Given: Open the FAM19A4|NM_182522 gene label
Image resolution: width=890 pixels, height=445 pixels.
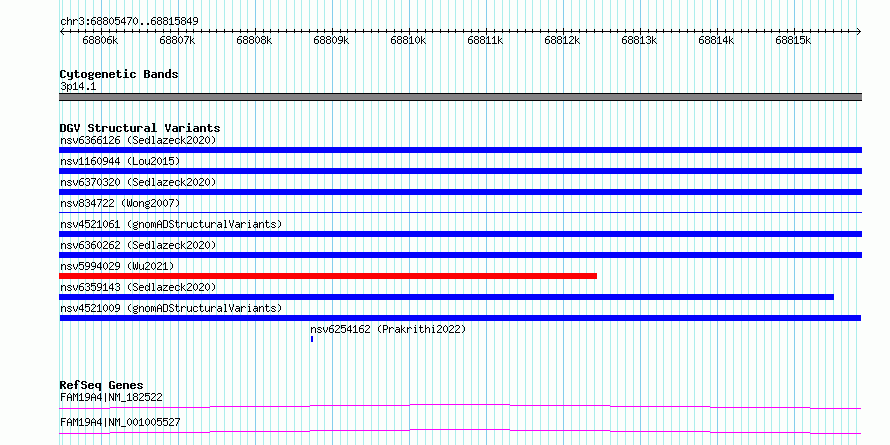Looking at the screenshot, I should point(111,397).
